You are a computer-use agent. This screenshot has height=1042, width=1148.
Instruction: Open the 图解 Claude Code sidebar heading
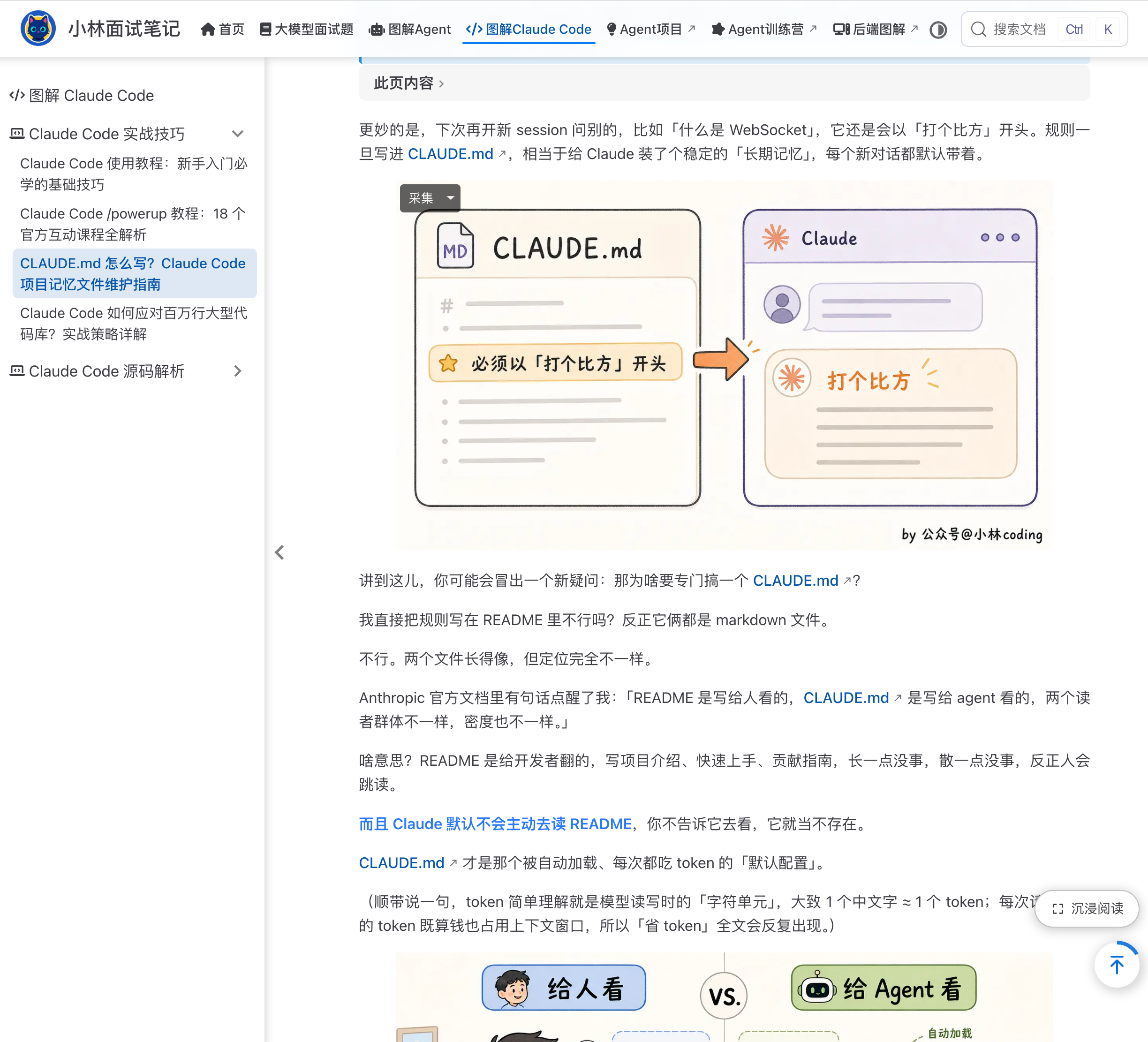click(x=82, y=95)
